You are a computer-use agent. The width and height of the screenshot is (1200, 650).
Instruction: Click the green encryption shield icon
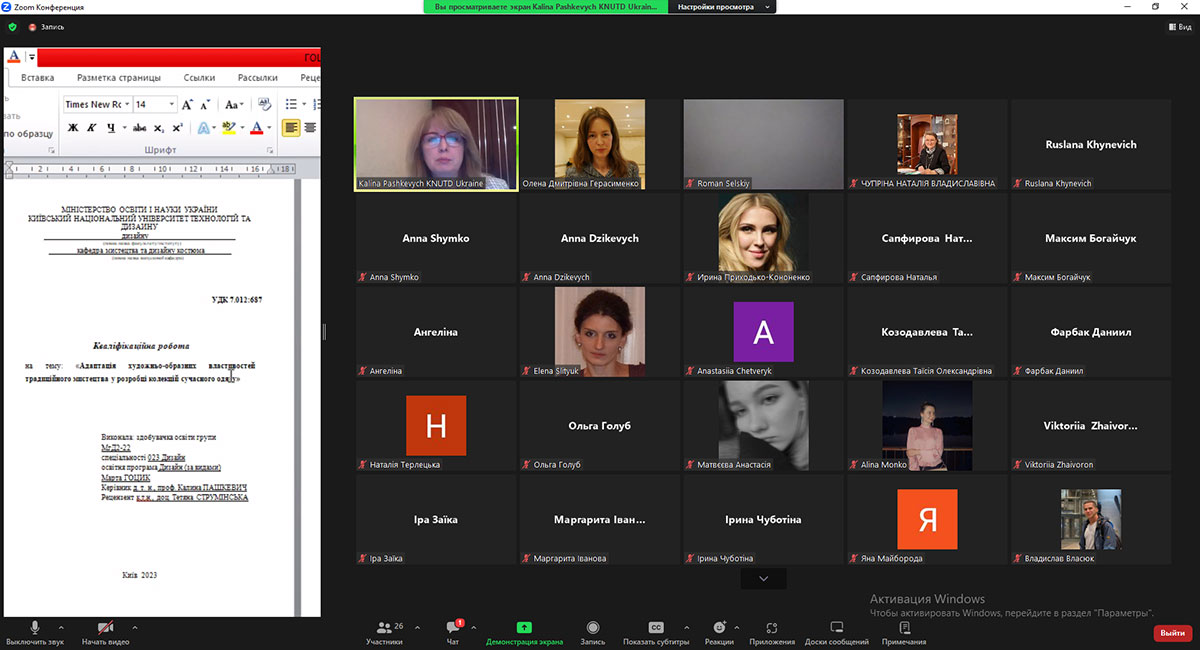click(x=12, y=27)
